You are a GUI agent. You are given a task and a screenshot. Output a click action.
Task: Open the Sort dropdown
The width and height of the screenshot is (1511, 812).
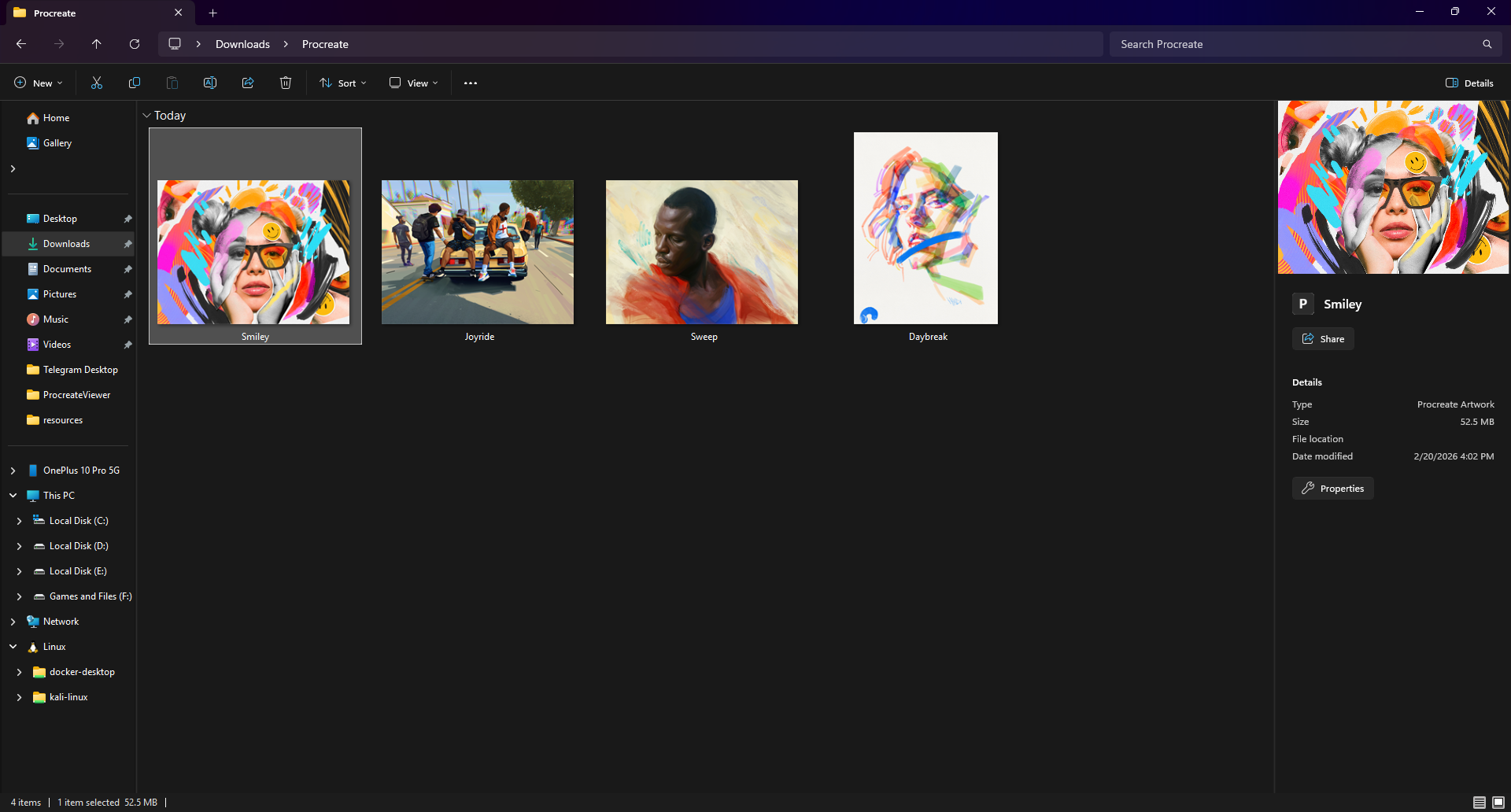pos(343,83)
